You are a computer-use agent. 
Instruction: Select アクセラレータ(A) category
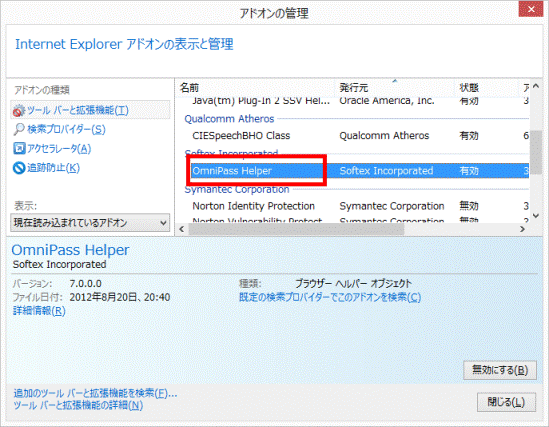point(59,148)
